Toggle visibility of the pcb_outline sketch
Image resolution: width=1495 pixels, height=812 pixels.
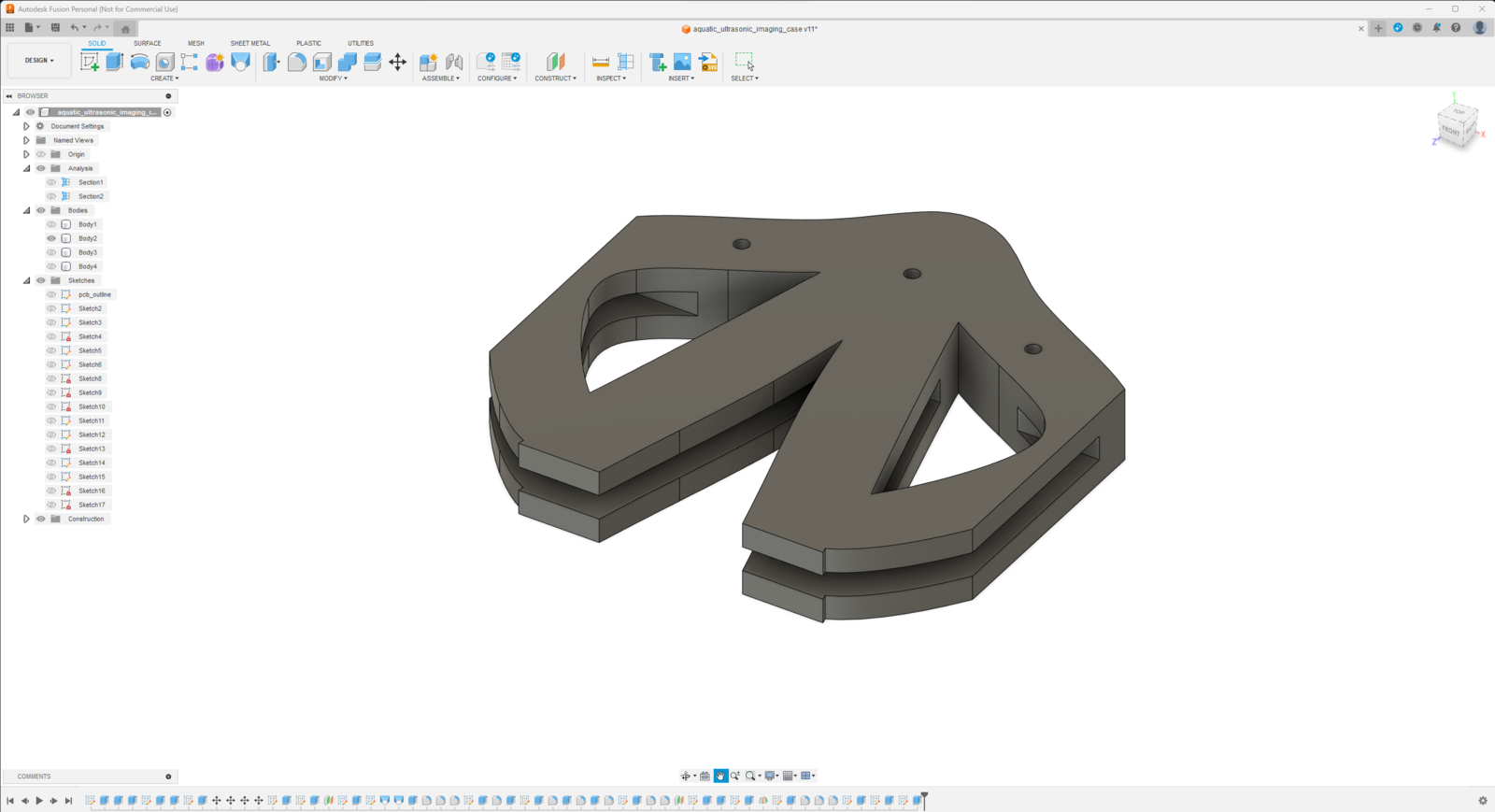51,294
